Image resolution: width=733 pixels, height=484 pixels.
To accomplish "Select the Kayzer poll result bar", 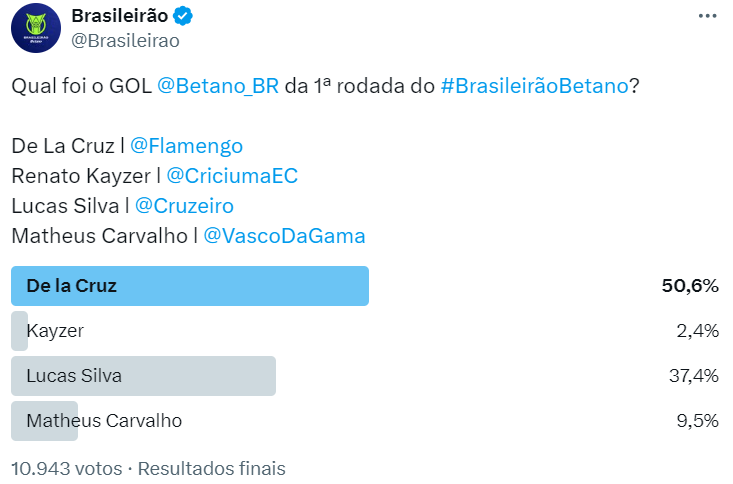I will [x=20, y=331].
